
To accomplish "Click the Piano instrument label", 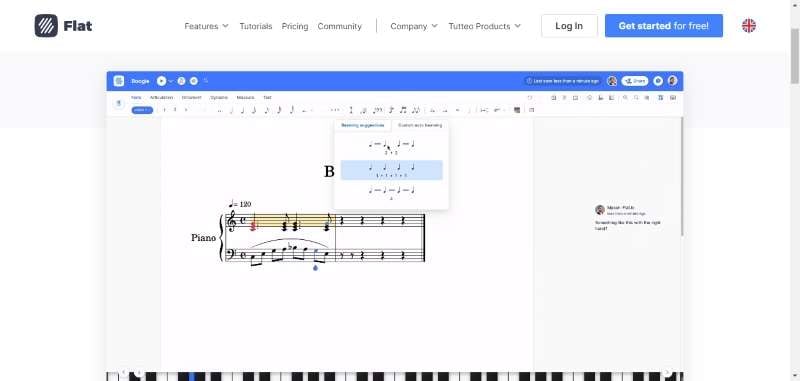I will [204, 238].
